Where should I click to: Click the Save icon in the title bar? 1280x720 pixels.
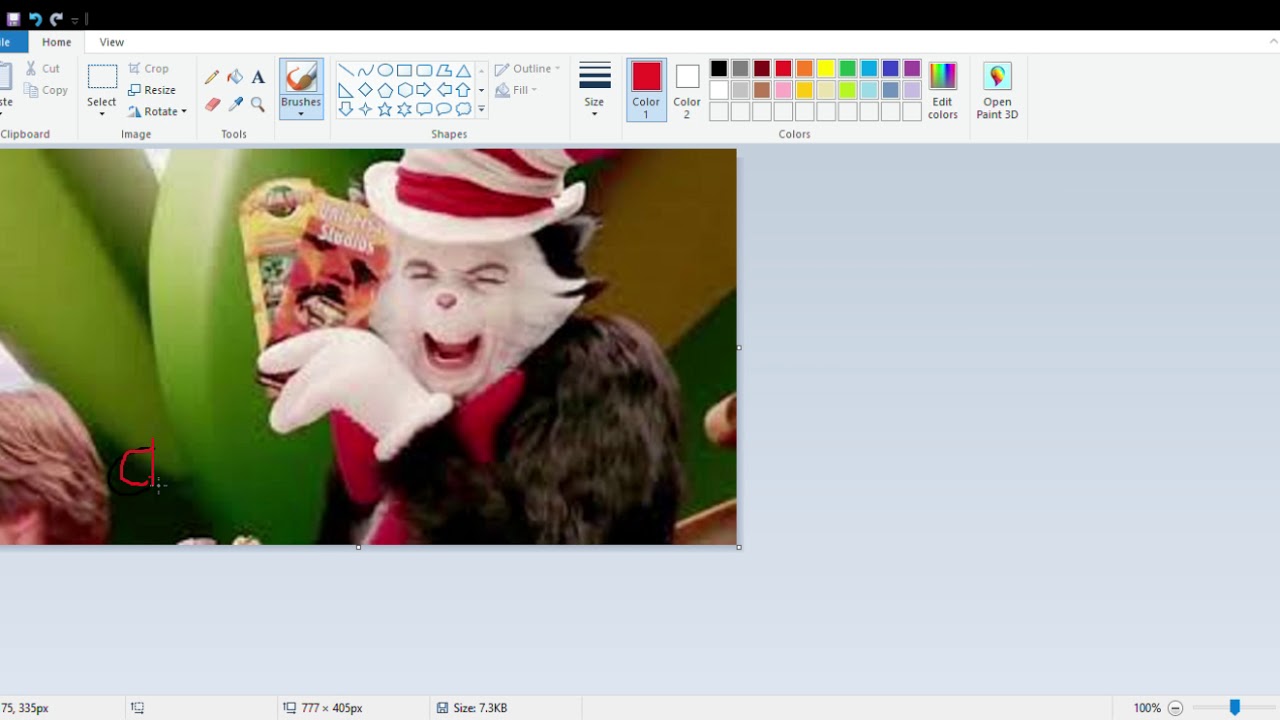[x=14, y=19]
